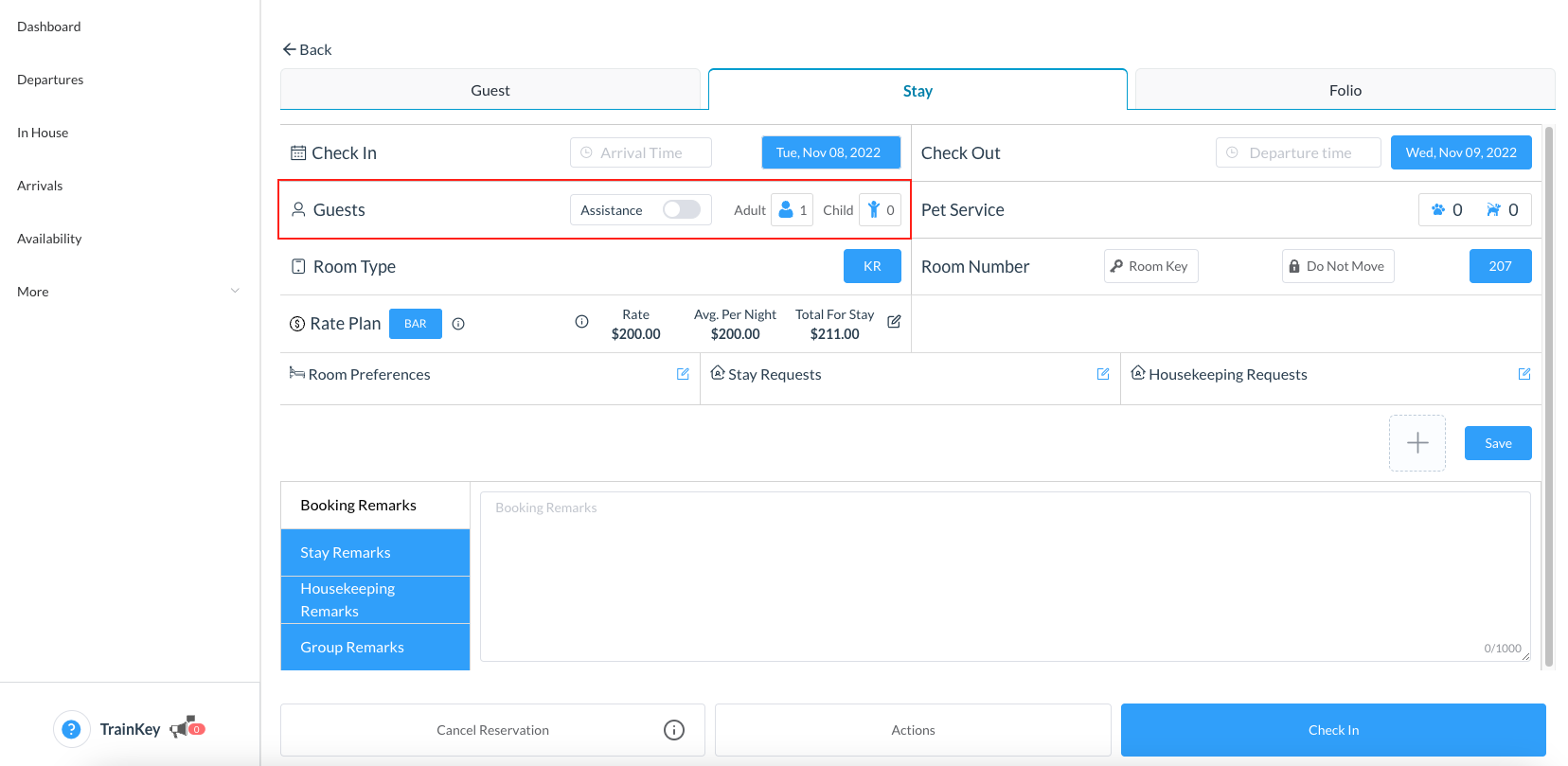Open the check-in date picker Tue, Nov 08
Viewport: 1568px width, 766px height.
point(829,152)
